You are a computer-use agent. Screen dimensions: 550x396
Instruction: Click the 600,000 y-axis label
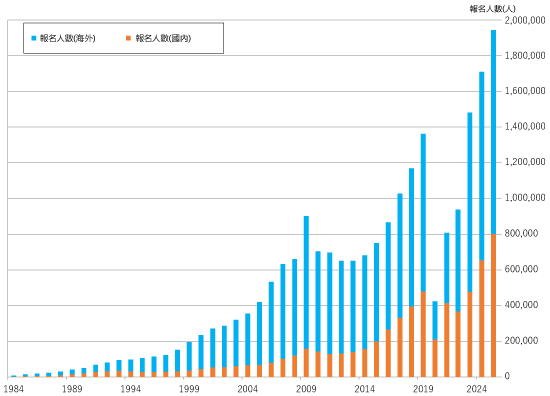(521, 269)
